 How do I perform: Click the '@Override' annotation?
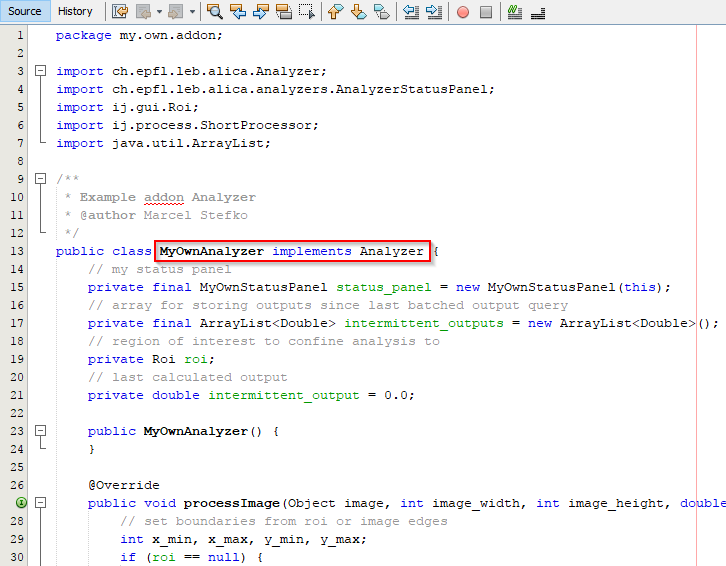[124, 485]
